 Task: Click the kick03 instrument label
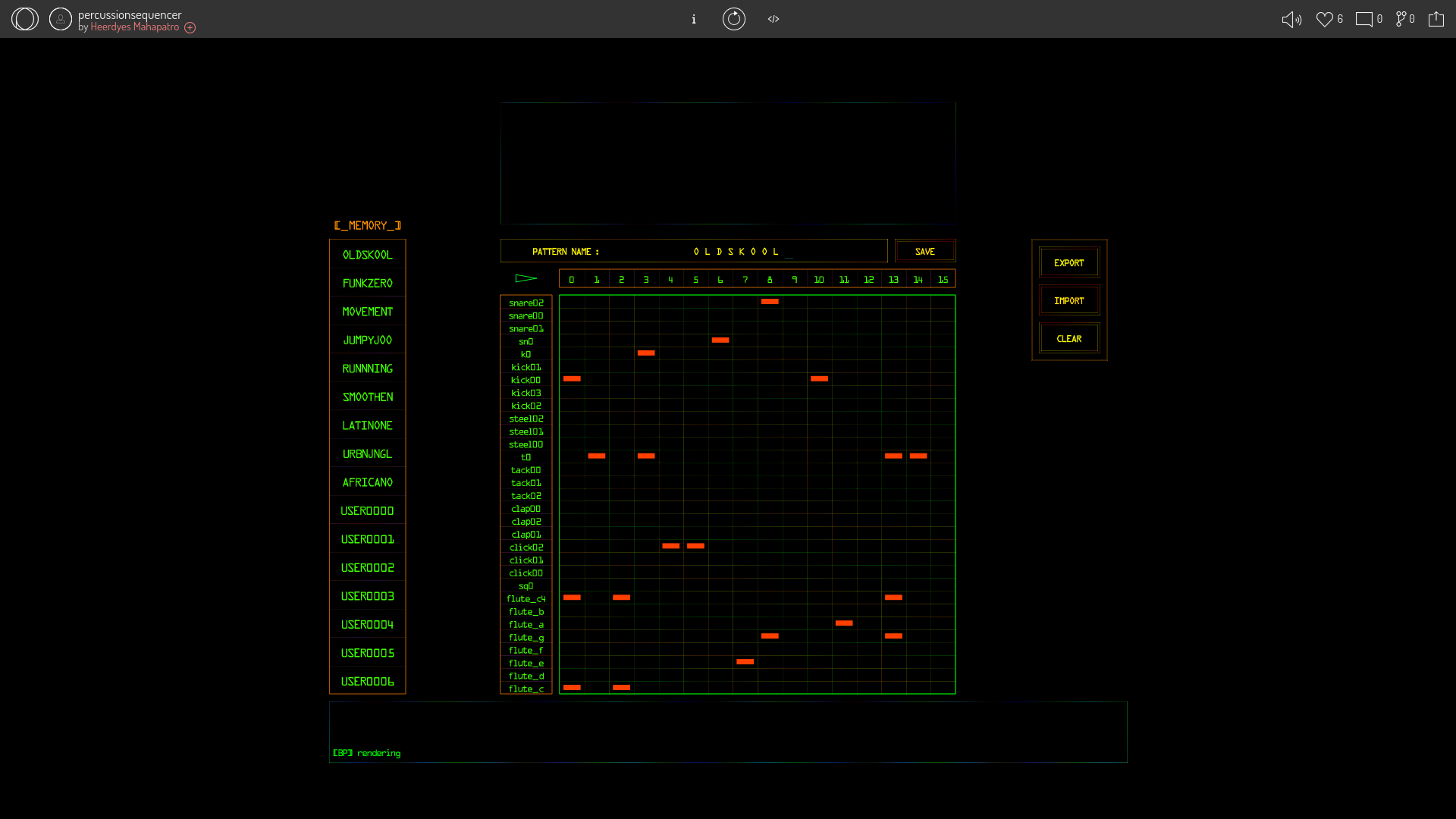526,393
